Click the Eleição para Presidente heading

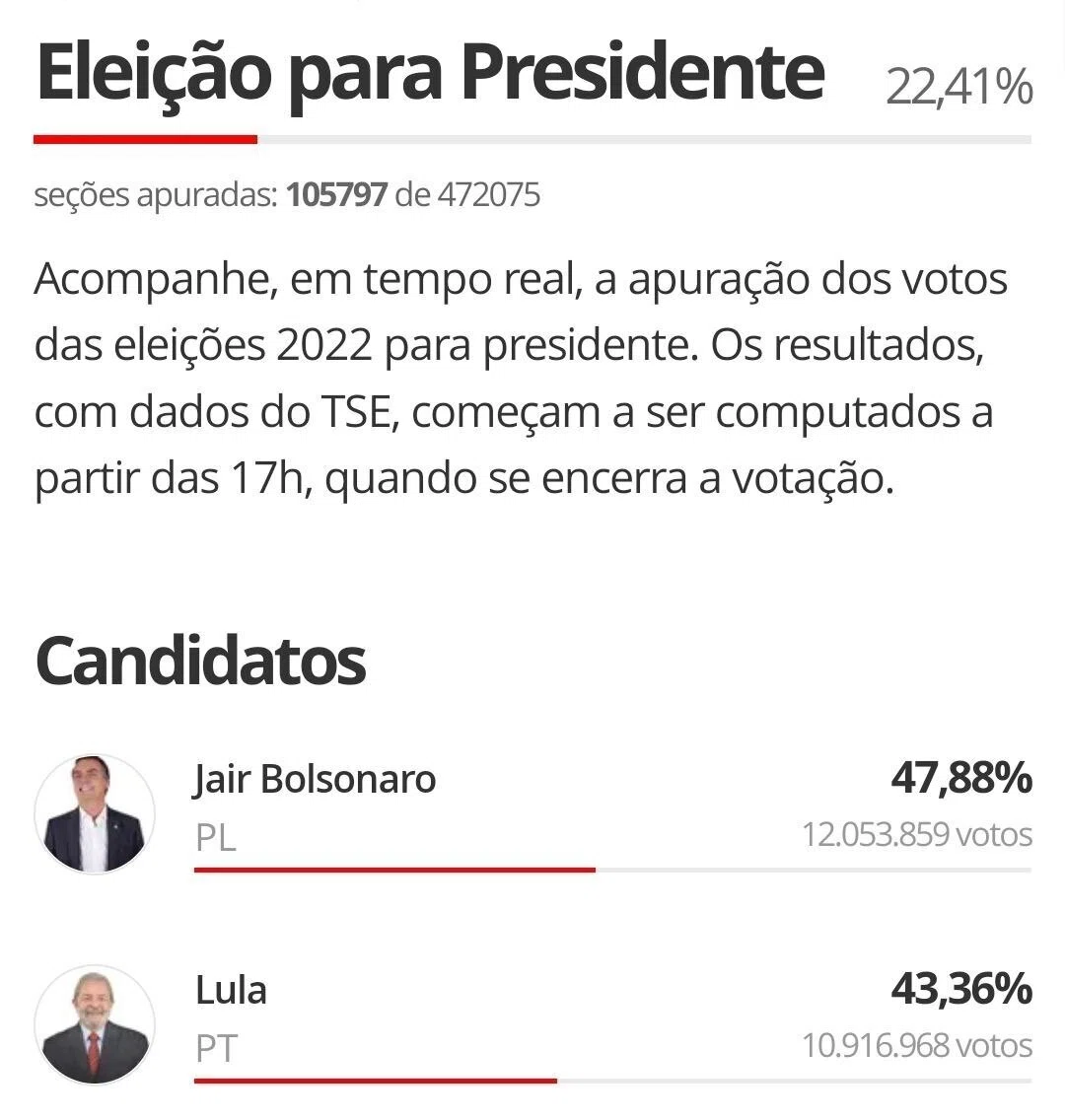tap(430, 73)
